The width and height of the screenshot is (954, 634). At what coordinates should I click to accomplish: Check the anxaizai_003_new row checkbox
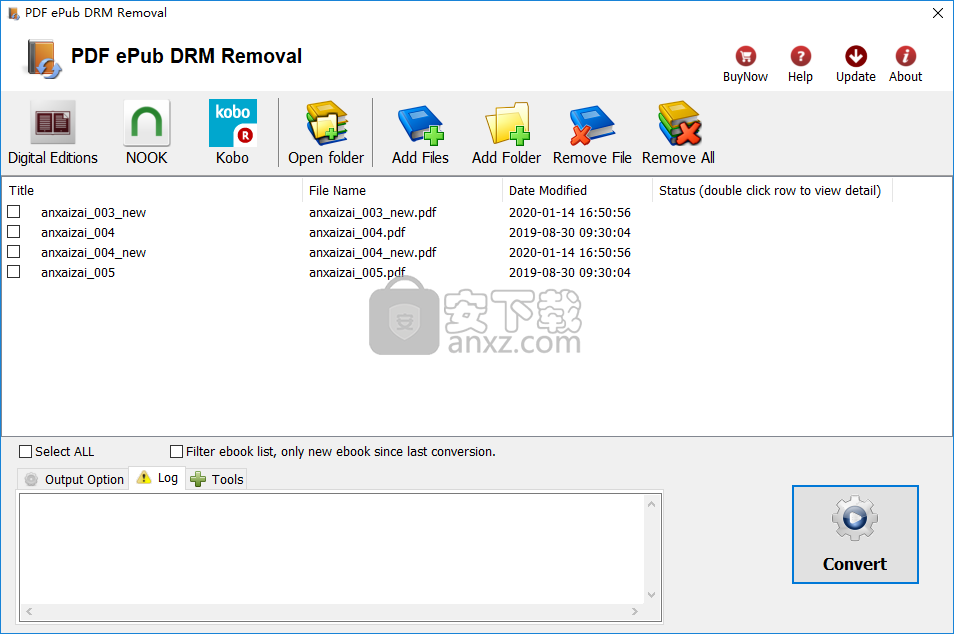click(13, 212)
